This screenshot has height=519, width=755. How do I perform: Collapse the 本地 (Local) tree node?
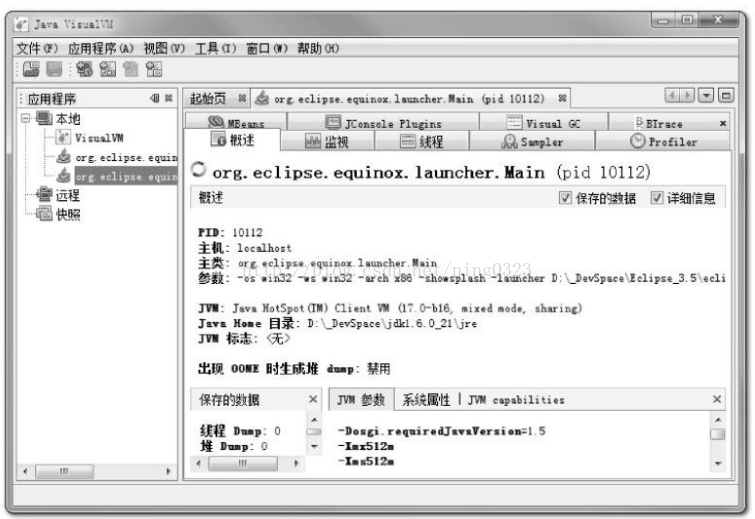[26, 118]
